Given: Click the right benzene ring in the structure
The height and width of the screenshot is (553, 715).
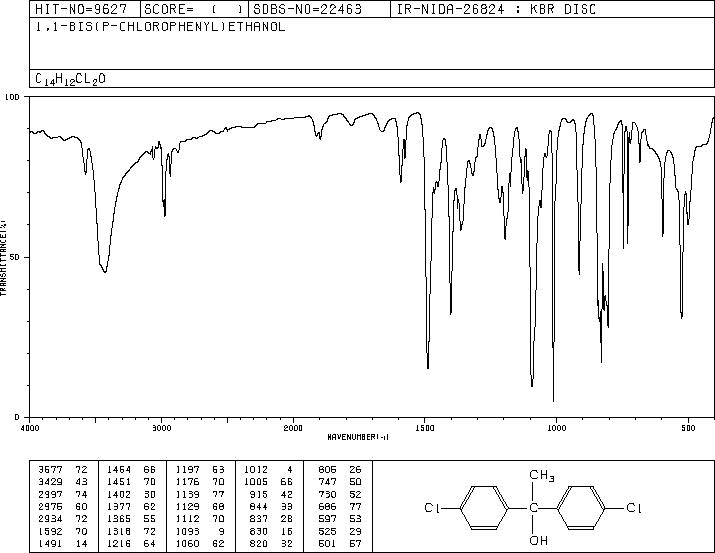Looking at the screenshot, I should click(x=582, y=508).
